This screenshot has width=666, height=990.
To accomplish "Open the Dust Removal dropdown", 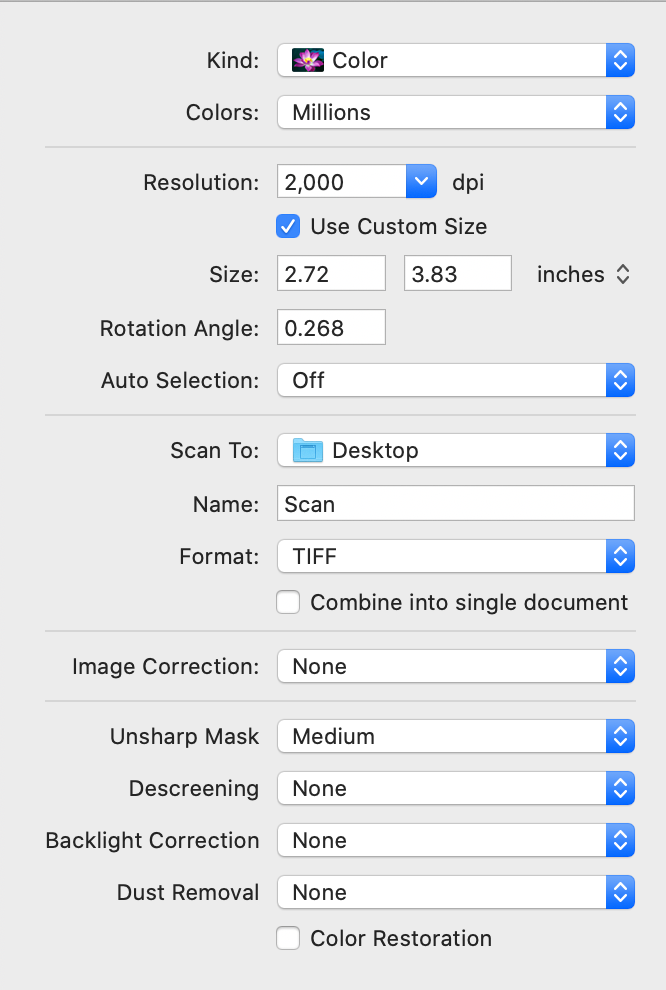I will (620, 892).
